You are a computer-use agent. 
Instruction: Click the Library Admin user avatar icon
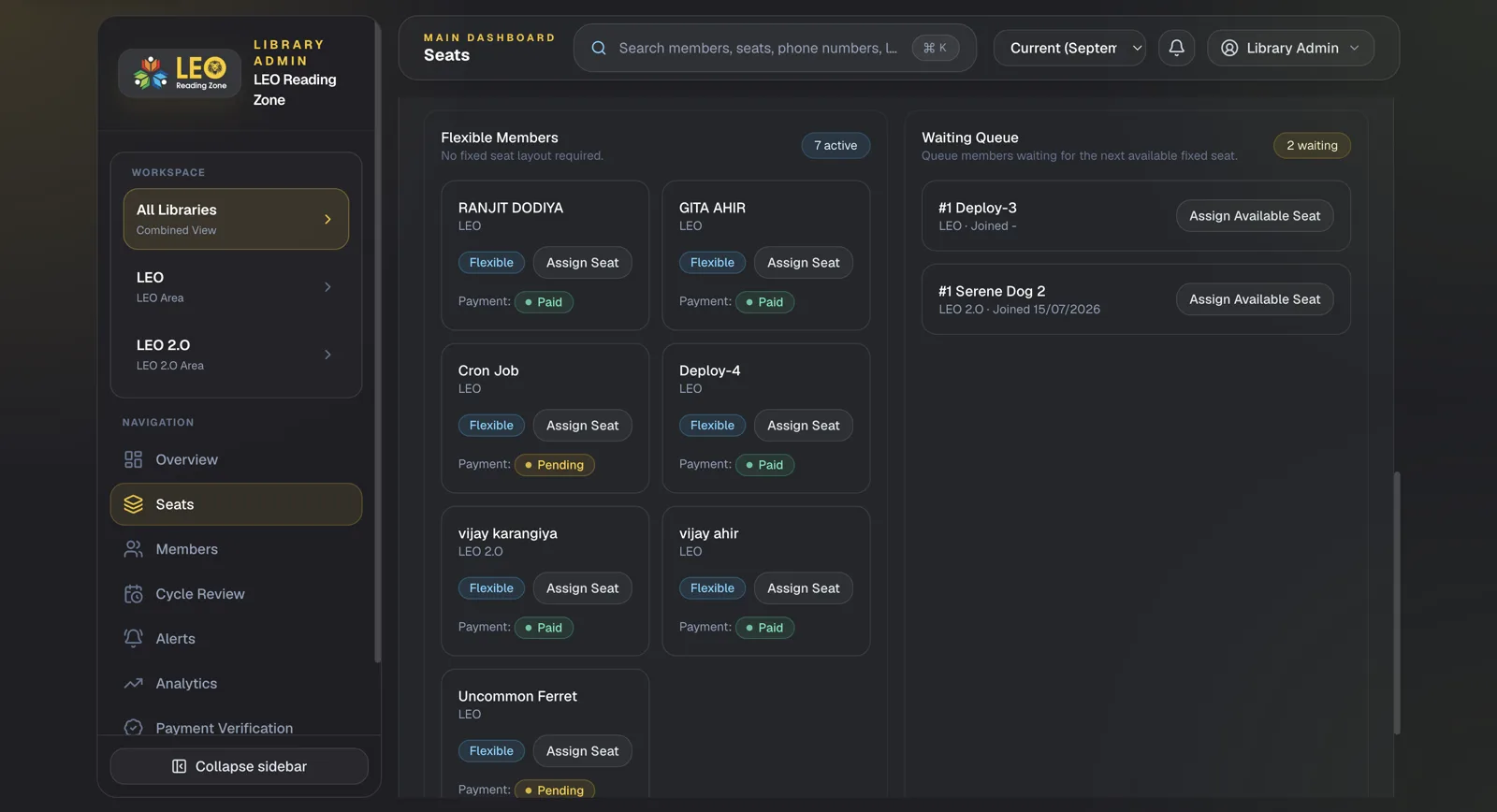[x=1229, y=48]
